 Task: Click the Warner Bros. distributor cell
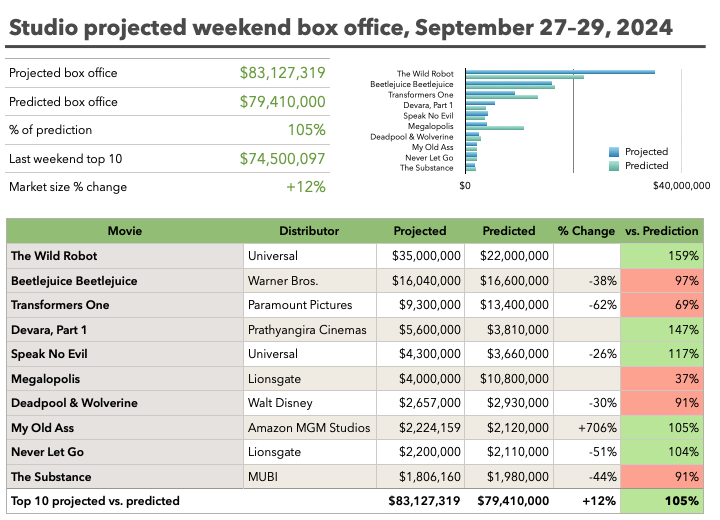[x=310, y=281]
